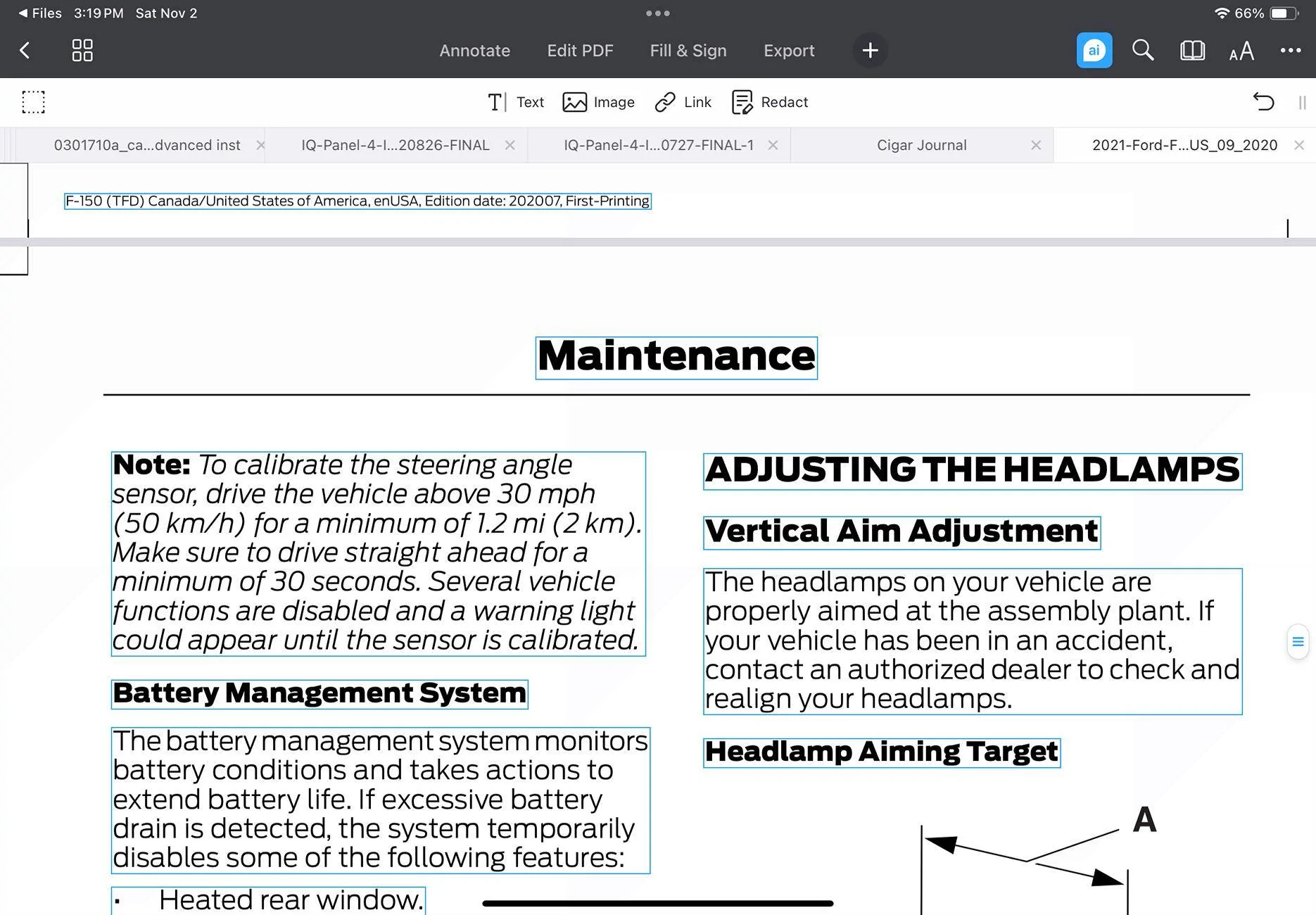Select the Battery Management System heading
This screenshot has height=915, width=1316.
(x=319, y=694)
